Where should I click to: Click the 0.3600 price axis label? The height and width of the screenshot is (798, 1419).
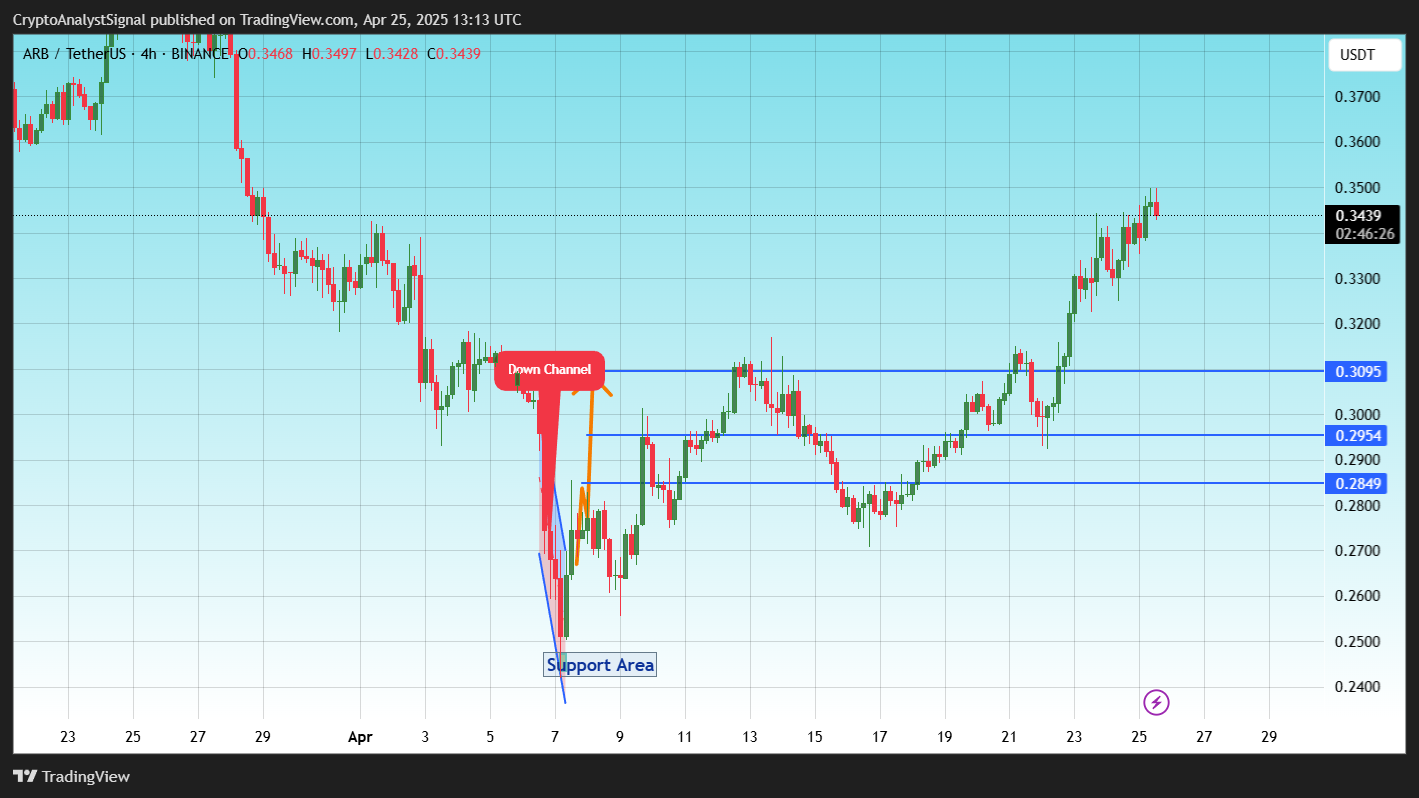coord(1357,142)
